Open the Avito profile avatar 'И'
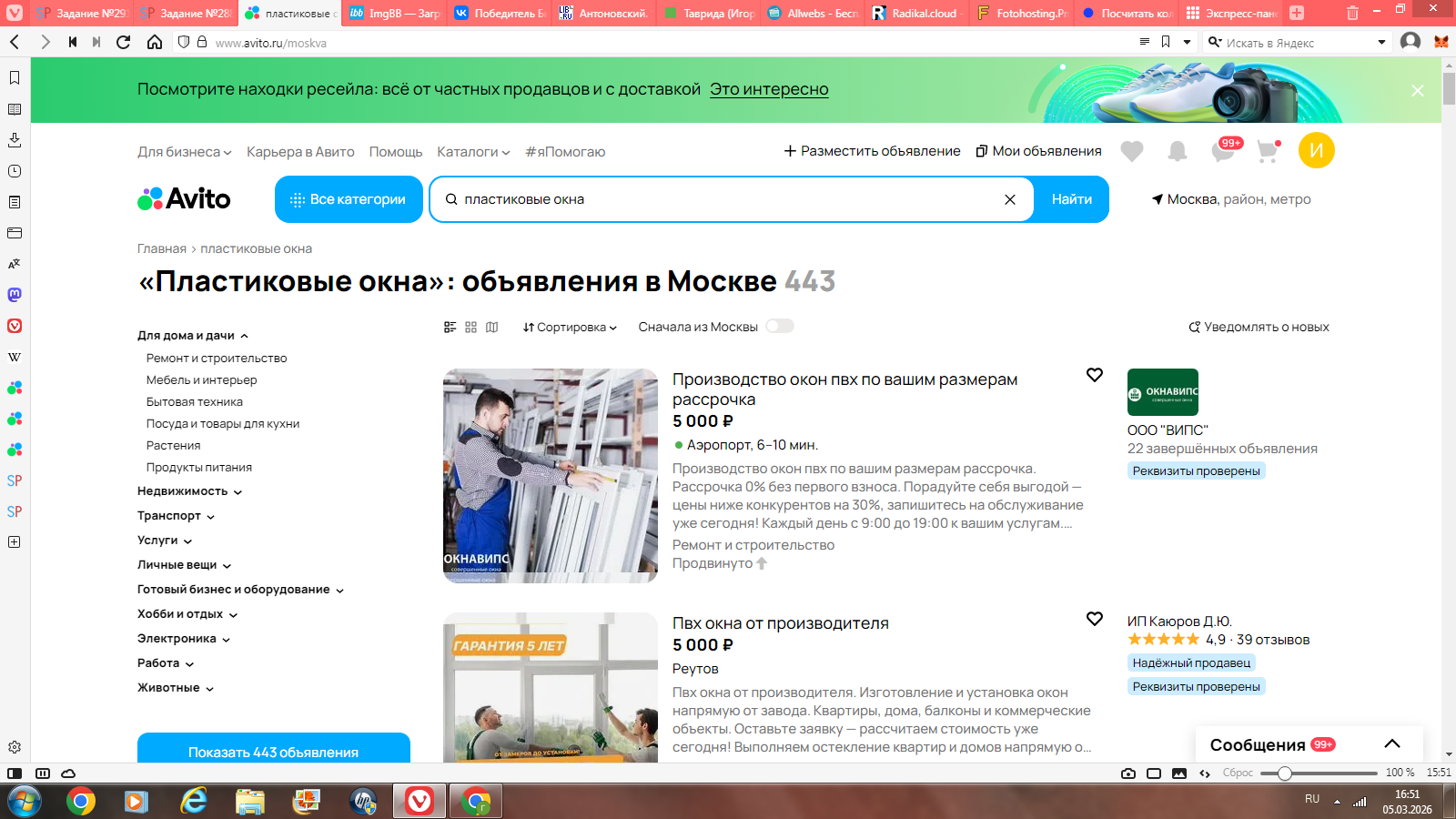The height and width of the screenshot is (819, 1456). tap(1317, 151)
